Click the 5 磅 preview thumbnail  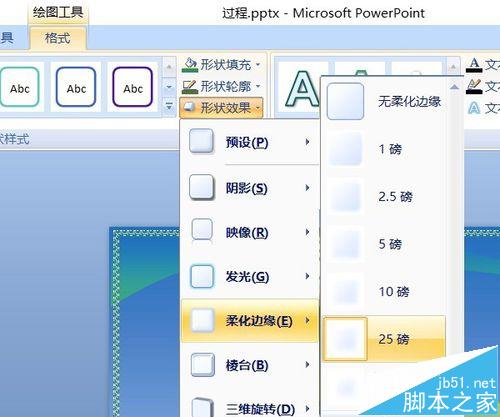(345, 244)
